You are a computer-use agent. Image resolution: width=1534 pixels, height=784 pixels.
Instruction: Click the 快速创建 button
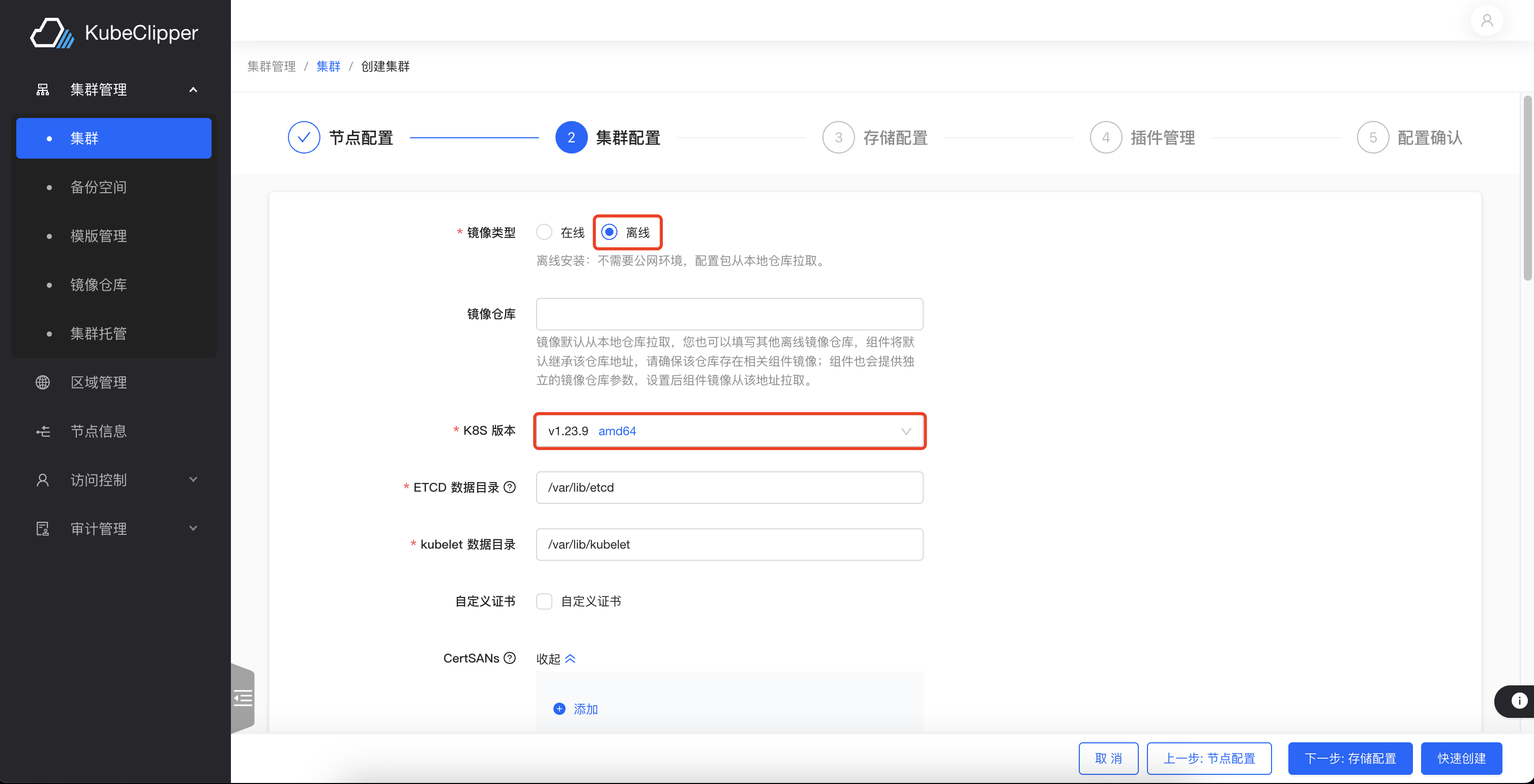pos(1461,759)
